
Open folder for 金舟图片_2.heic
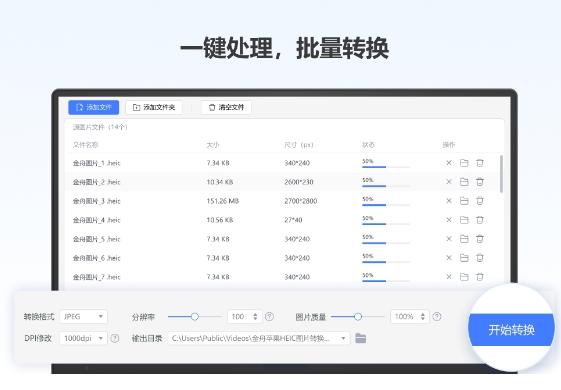464,182
